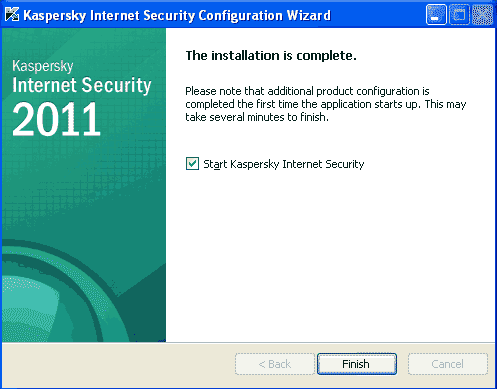Click the 'The installation is complete.' heading
This screenshot has width=497, height=389.
[271, 55]
